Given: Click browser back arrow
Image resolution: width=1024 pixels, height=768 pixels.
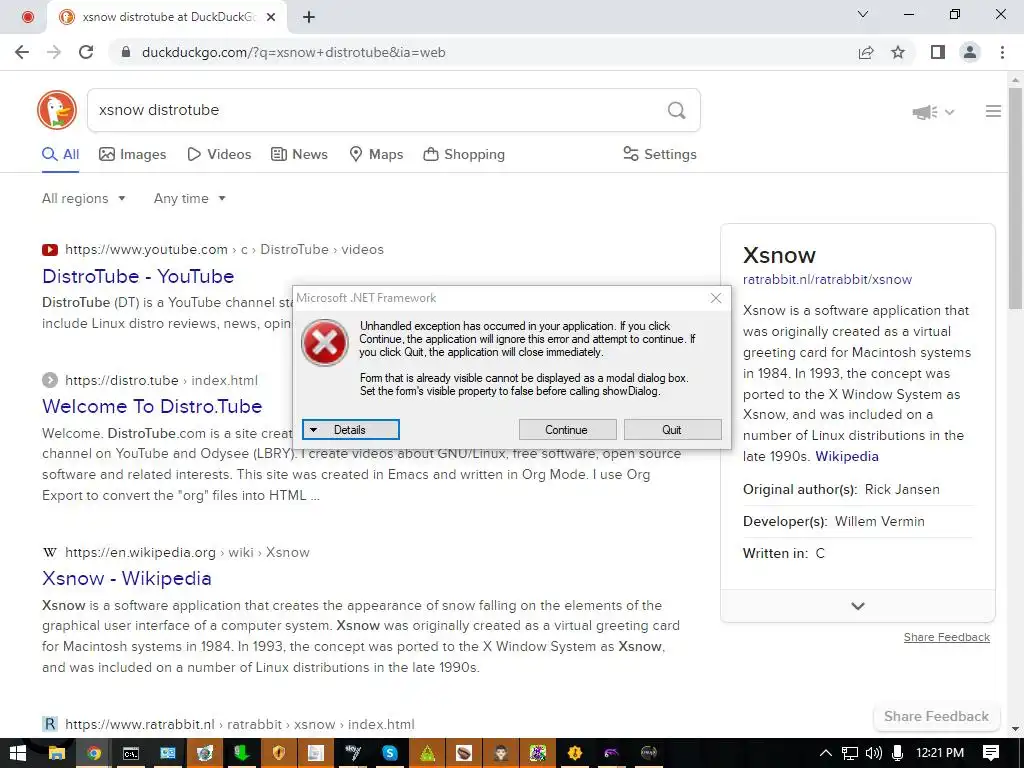Looking at the screenshot, I should pyautogui.click(x=22, y=52).
